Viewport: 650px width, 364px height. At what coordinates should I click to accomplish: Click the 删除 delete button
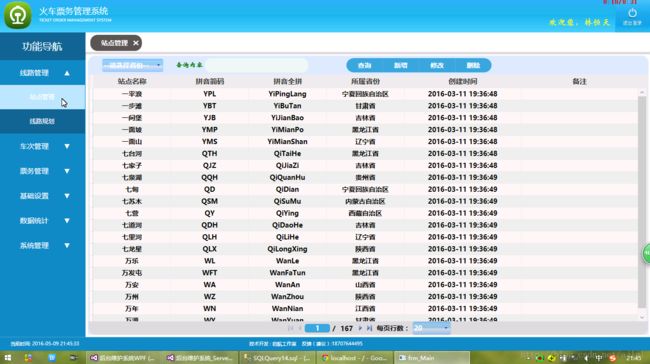pyautogui.click(x=473, y=66)
